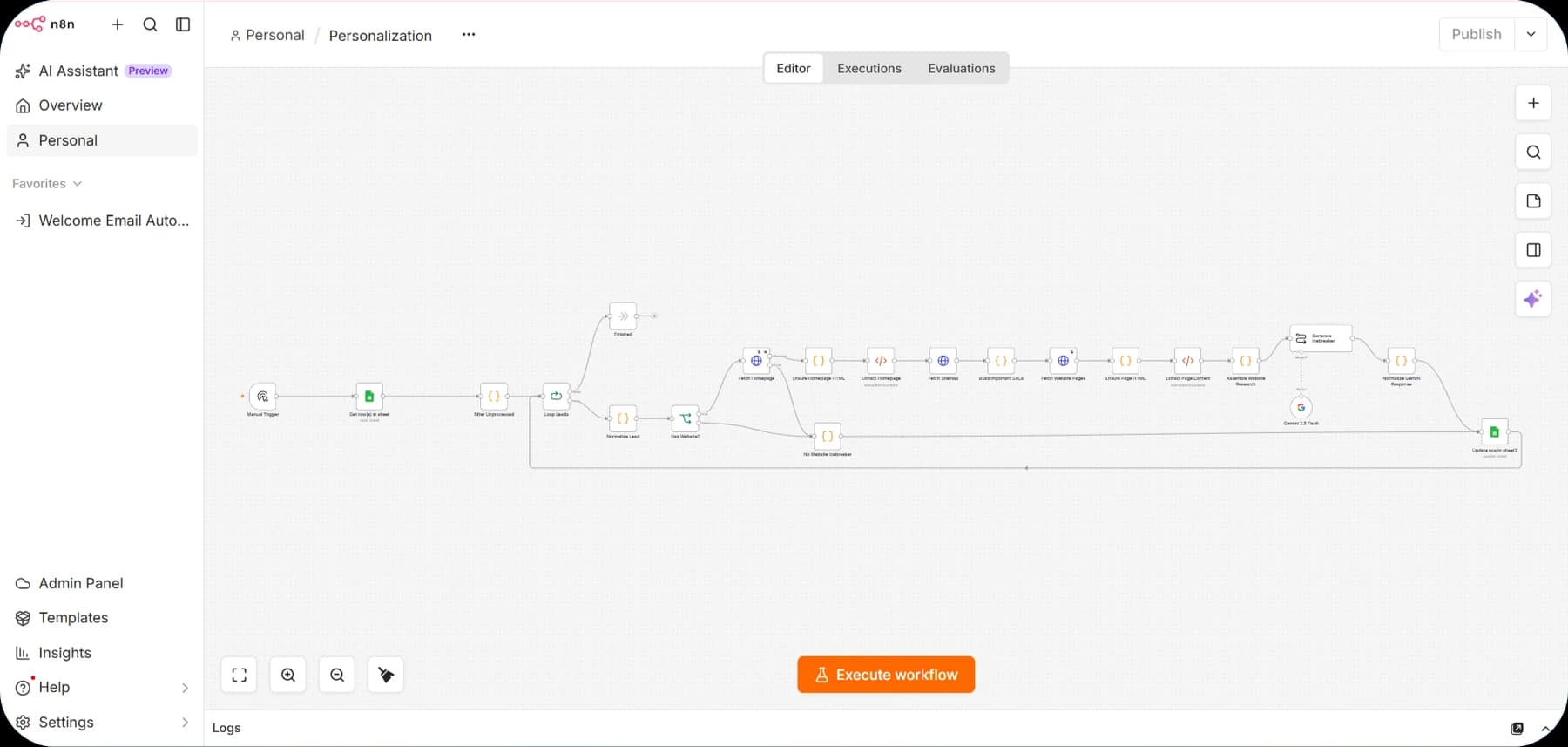Screen dimensions: 1568x747
Task: Open the Publish dropdown arrow
Action: (1531, 34)
